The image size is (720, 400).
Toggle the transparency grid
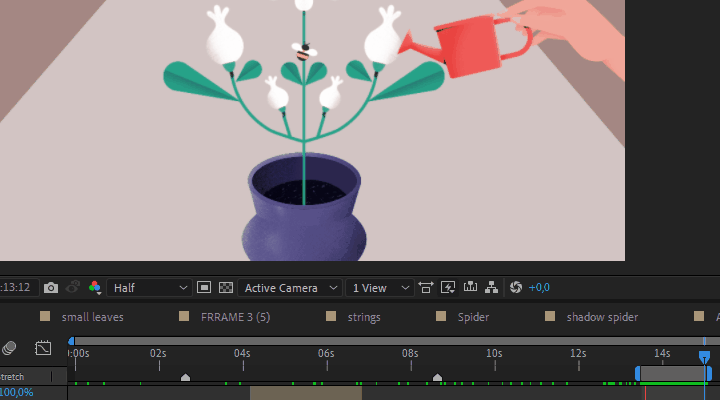point(225,287)
